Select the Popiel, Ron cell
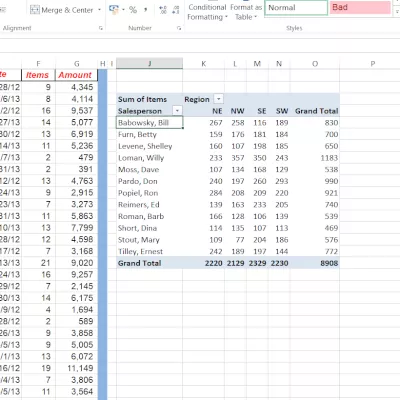This screenshot has height=400, width=400. (x=149, y=193)
